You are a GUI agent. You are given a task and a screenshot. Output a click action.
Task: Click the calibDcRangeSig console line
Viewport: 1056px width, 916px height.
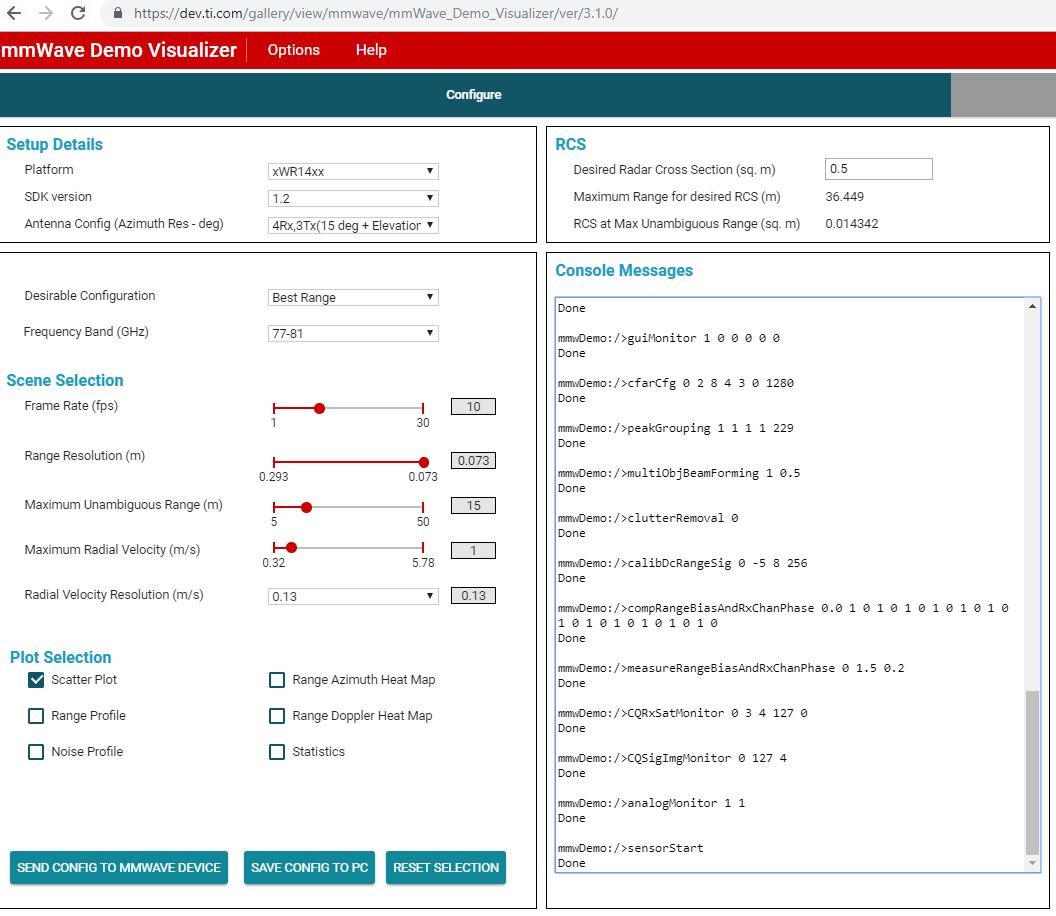[682, 563]
